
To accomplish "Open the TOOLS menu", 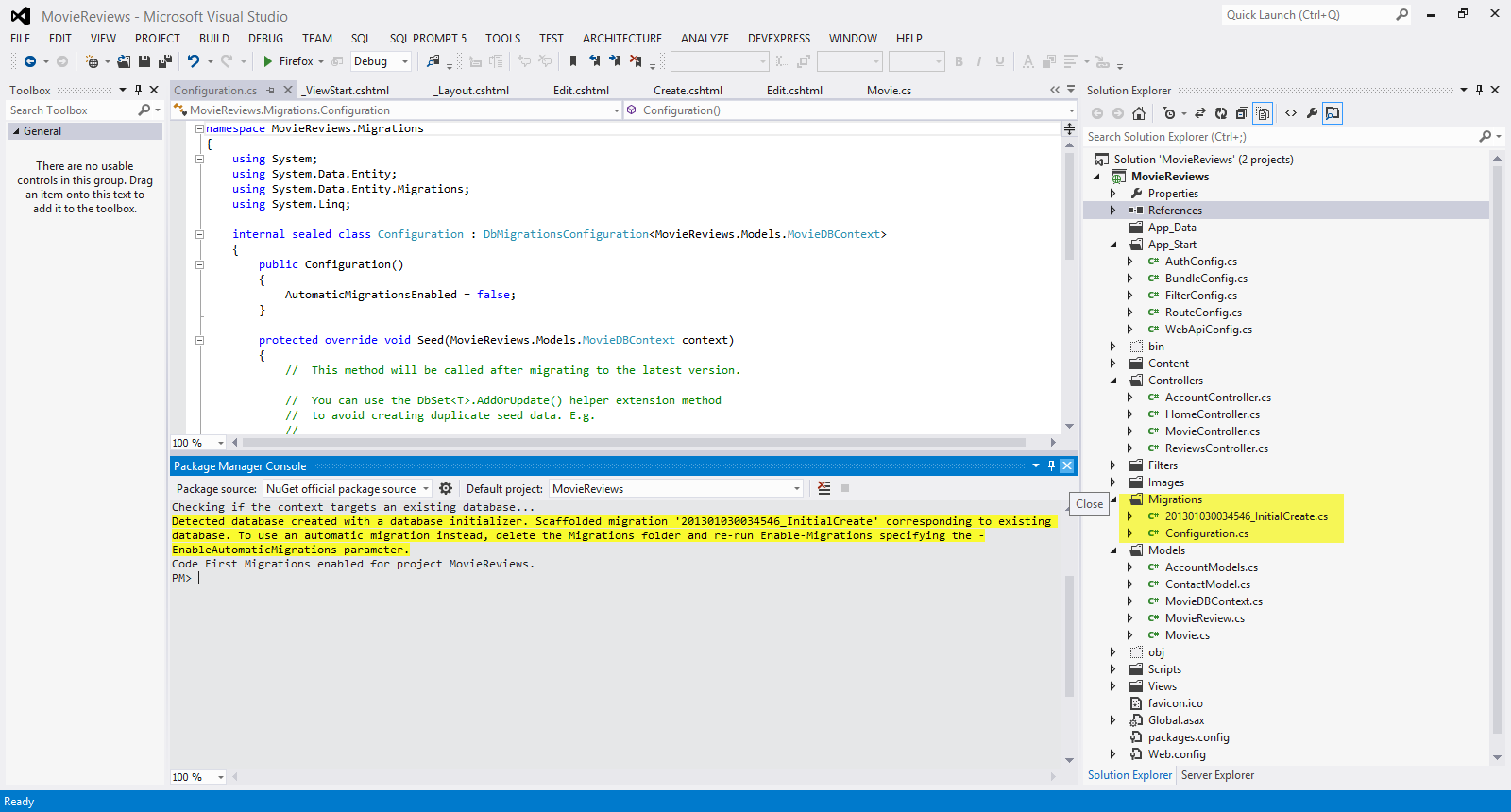I will coord(503,39).
